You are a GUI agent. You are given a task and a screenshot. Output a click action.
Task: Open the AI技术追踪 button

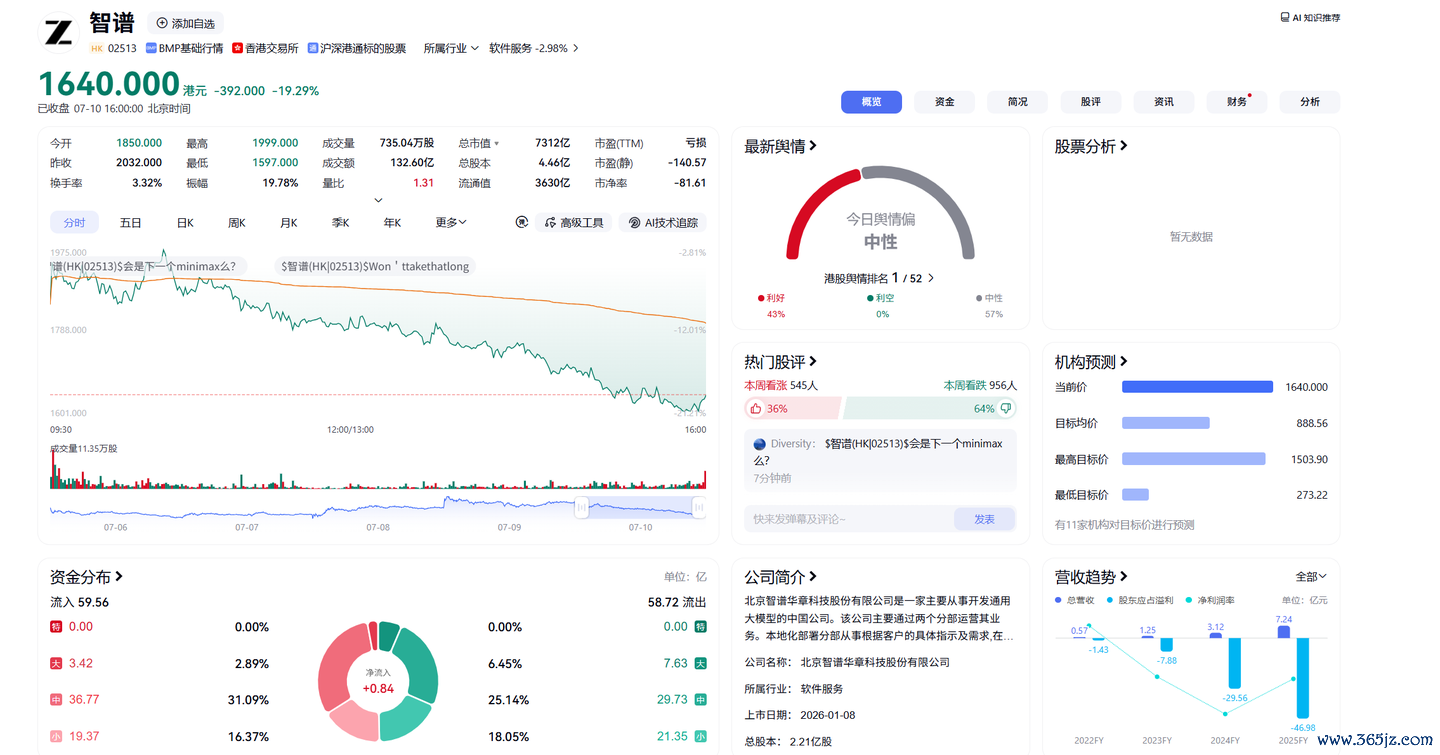(x=662, y=223)
